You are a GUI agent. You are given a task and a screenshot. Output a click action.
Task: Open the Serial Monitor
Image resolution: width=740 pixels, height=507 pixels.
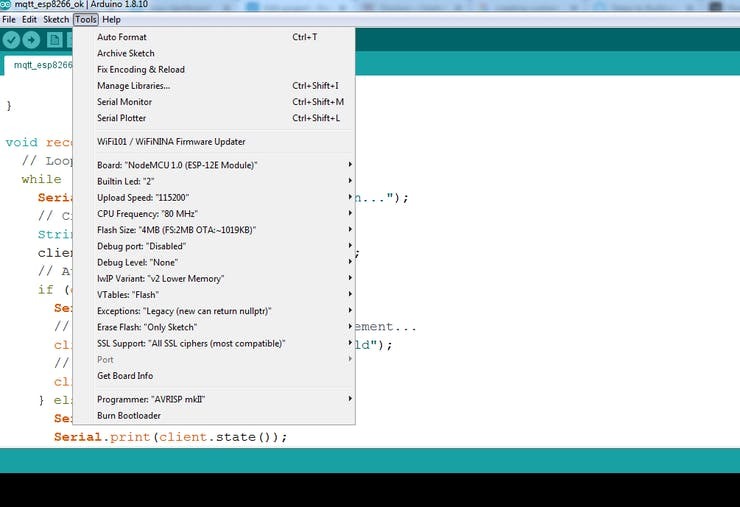click(x=213, y=102)
